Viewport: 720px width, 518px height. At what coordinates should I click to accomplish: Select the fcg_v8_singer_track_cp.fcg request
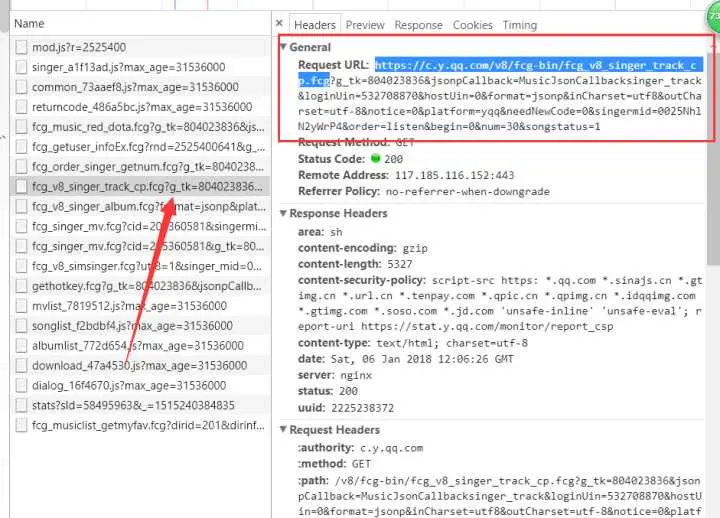click(140, 186)
